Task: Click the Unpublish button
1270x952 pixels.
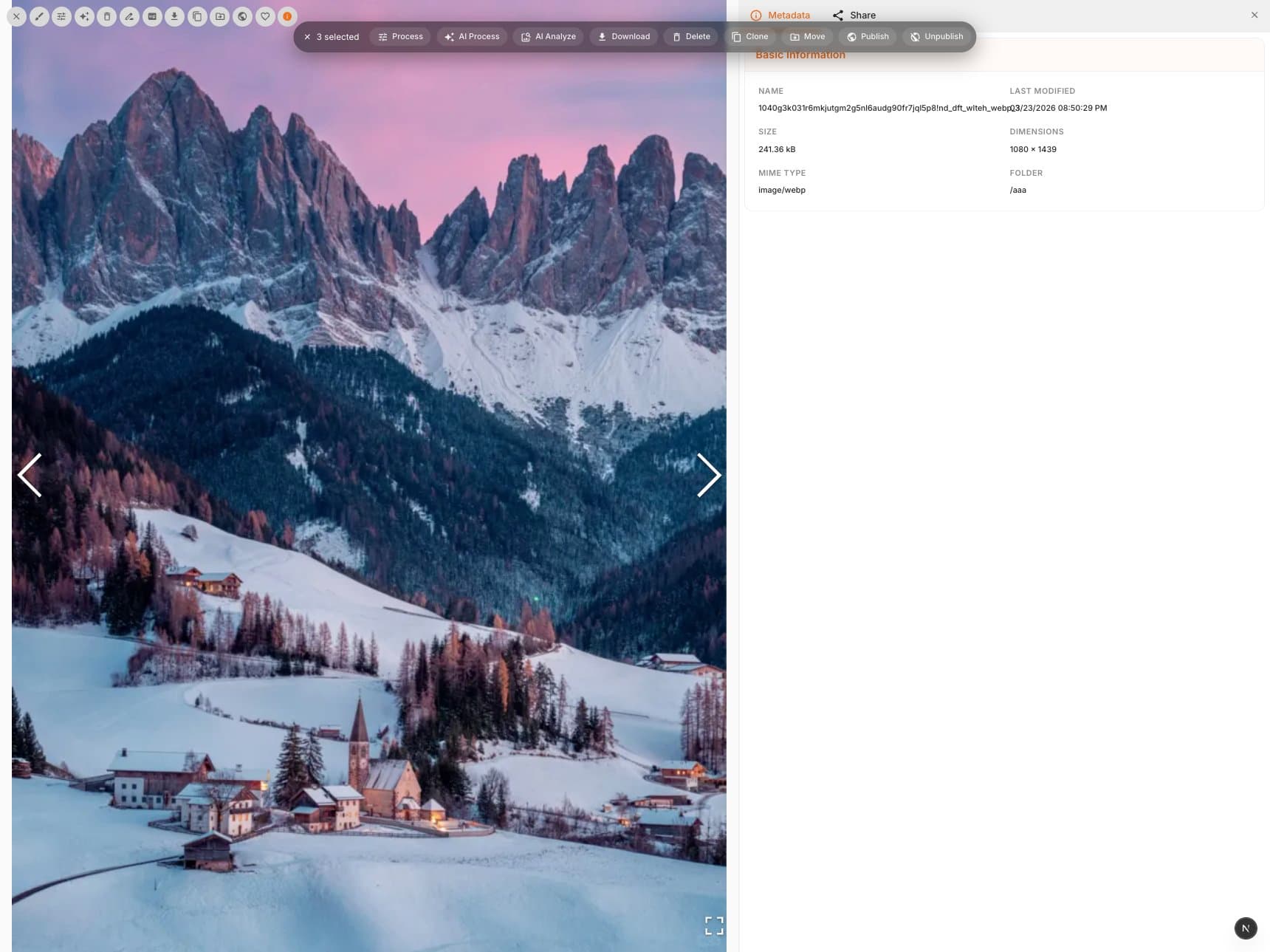Action: click(936, 37)
